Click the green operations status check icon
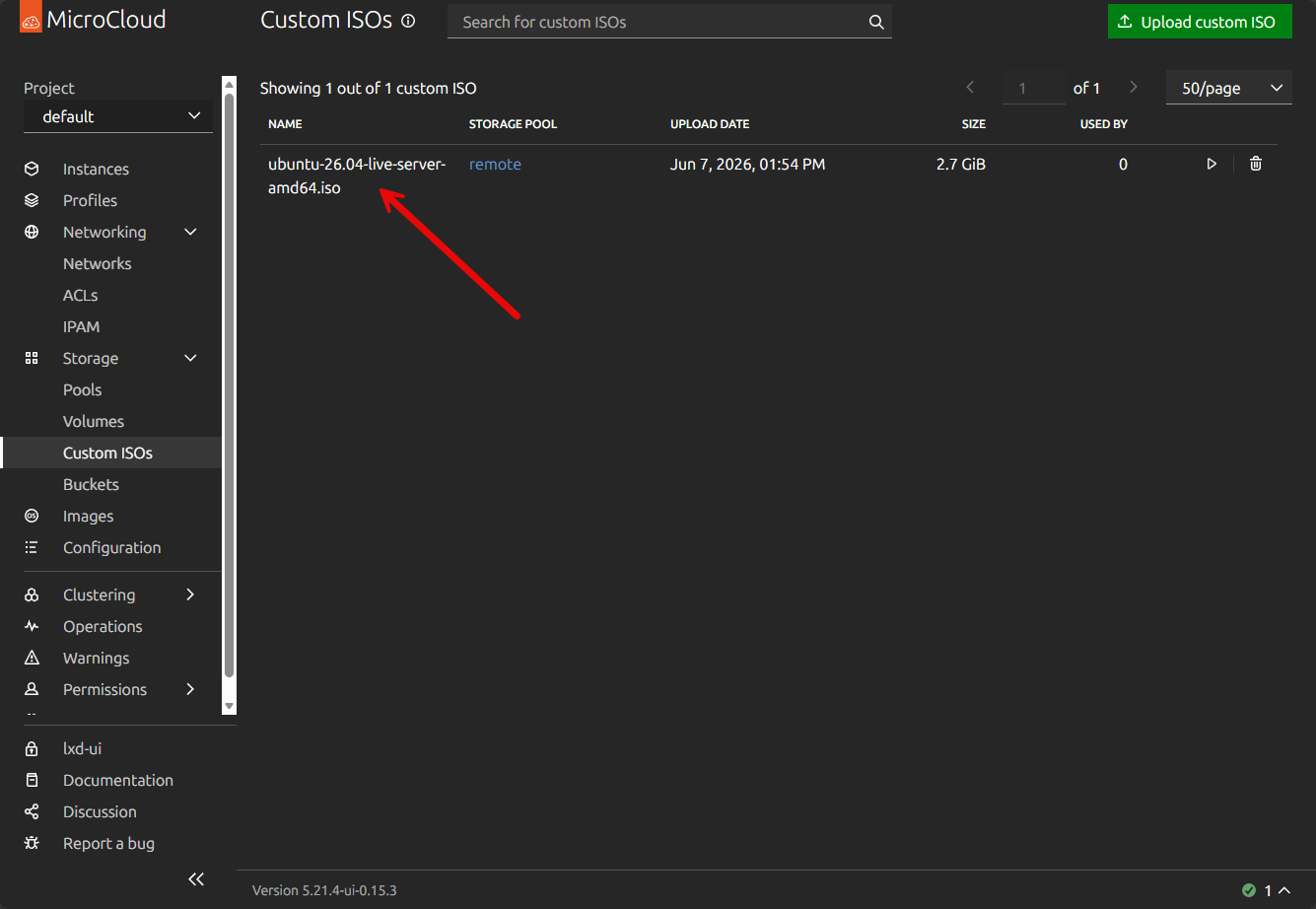Image resolution: width=1316 pixels, height=909 pixels. 1249,890
